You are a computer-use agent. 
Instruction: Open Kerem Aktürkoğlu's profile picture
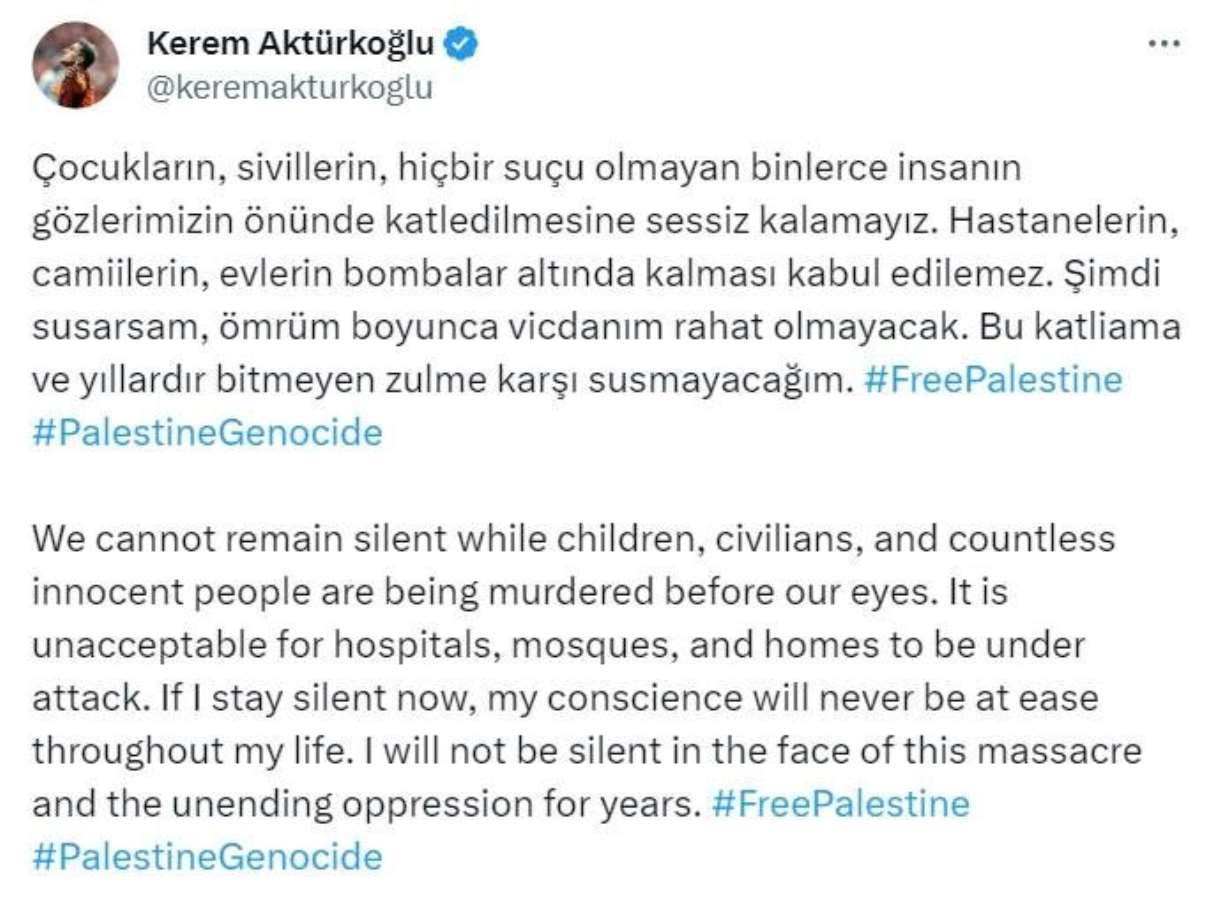click(75, 65)
